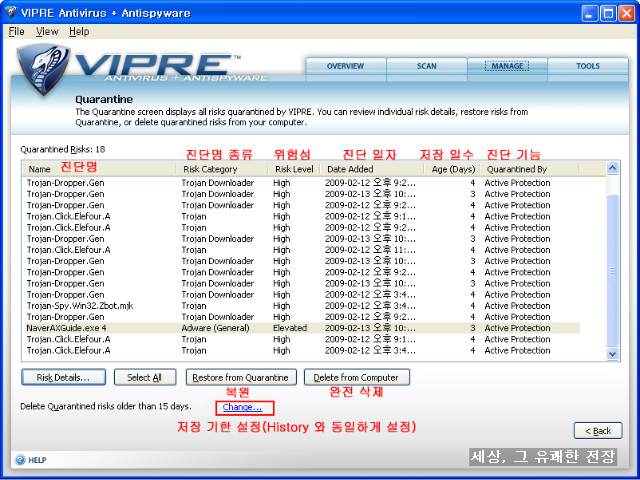The height and width of the screenshot is (480, 640).
Task: Click the Change... link
Action: coord(242,407)
